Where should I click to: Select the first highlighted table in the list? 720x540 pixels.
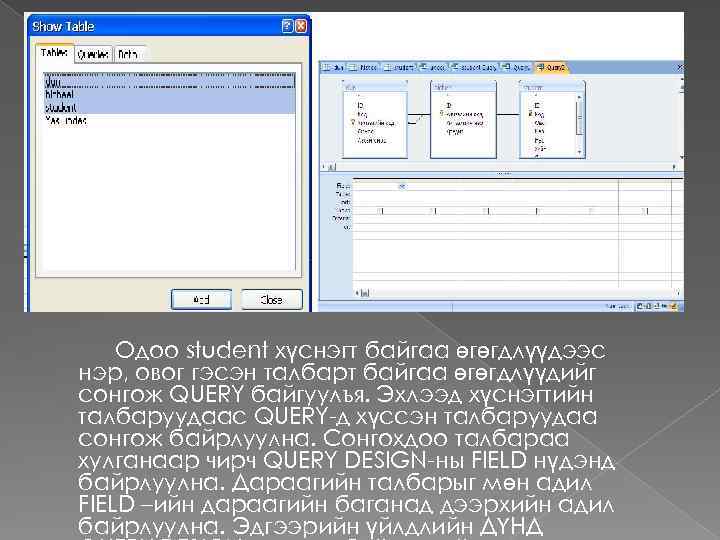click(x=169, y=82)
